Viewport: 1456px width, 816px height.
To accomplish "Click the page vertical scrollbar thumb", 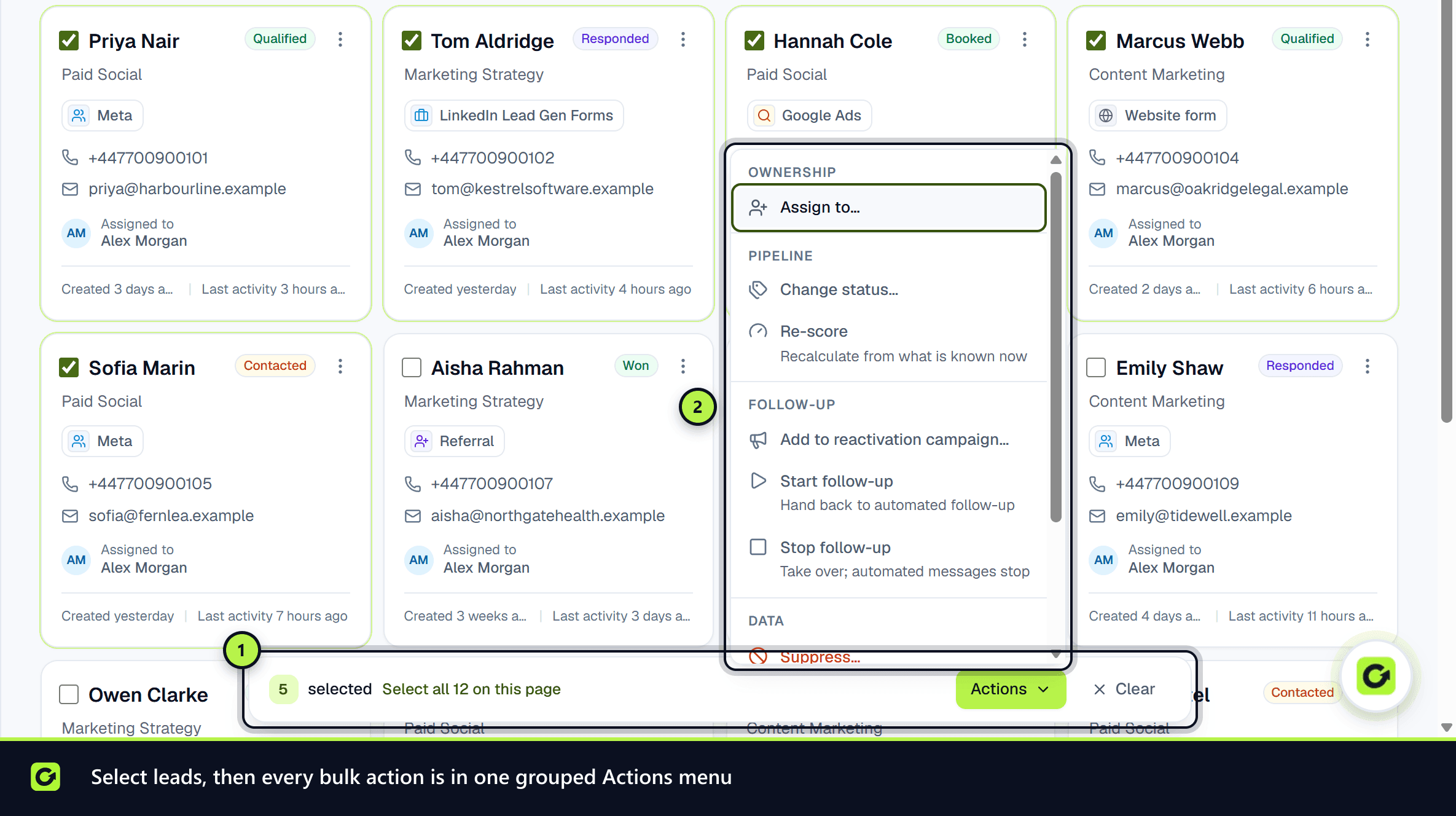I will point(1447,211).
